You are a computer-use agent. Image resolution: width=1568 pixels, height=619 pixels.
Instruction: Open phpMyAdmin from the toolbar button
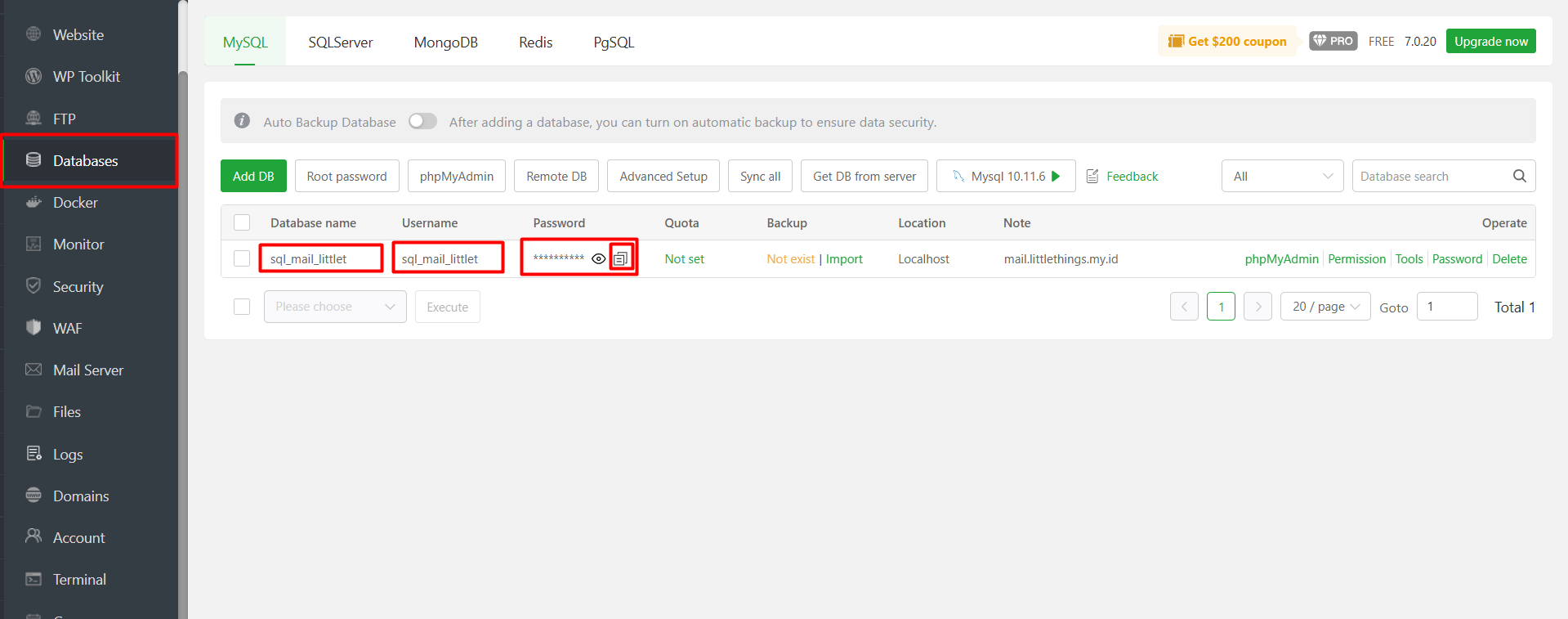coord(457,176)
